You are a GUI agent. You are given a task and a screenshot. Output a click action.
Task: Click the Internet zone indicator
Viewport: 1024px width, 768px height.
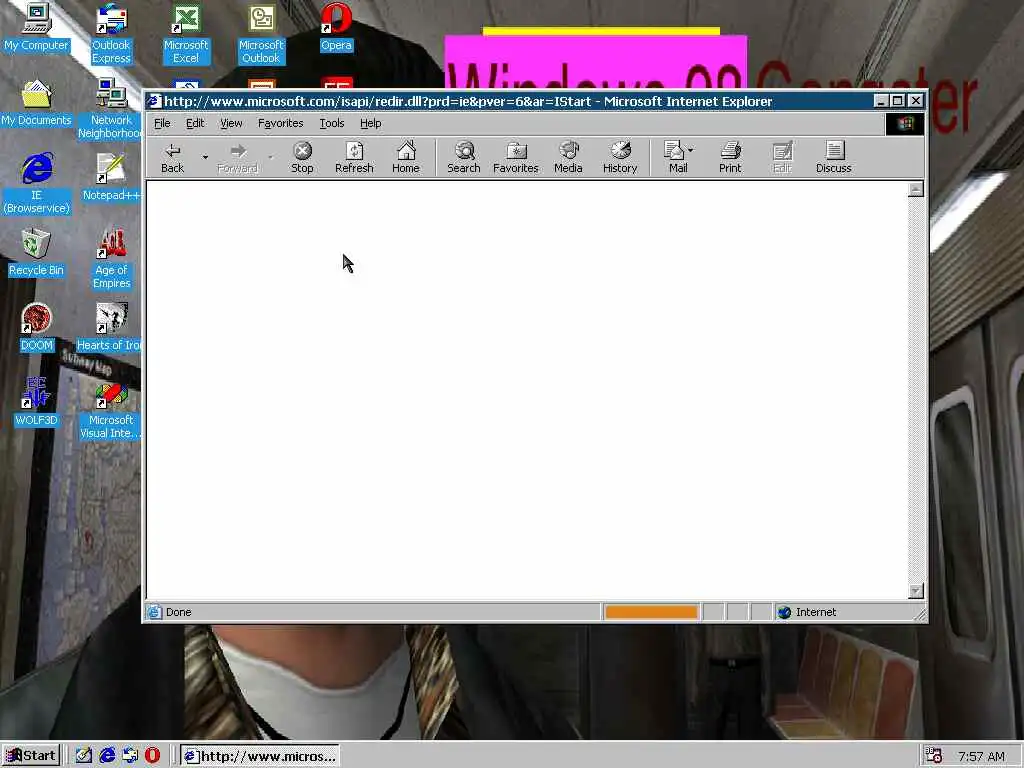[x=808, y=612]
